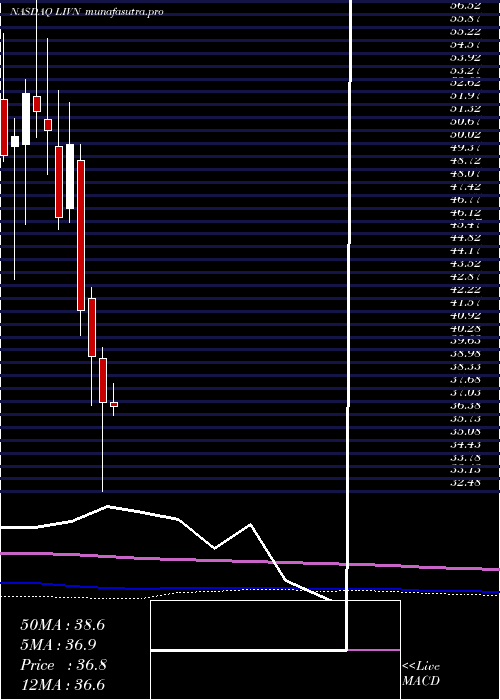The height and width of the screenshot is (700, 500).
Task: Click the 12MA : 36.6 readout
Action: click(x=62, y=685)
